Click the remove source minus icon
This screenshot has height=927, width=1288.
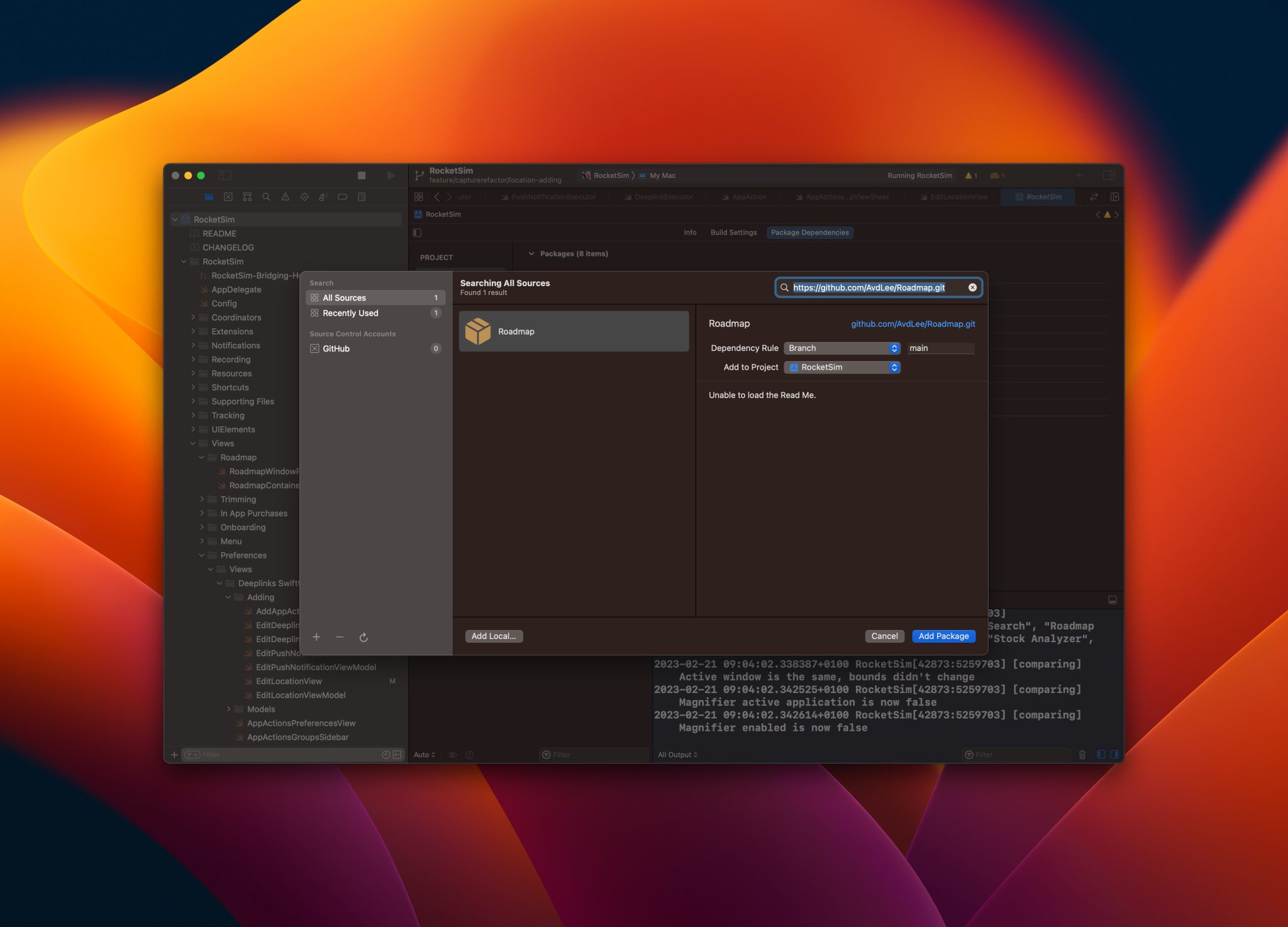pyautogui.click(x=340, y=637)
